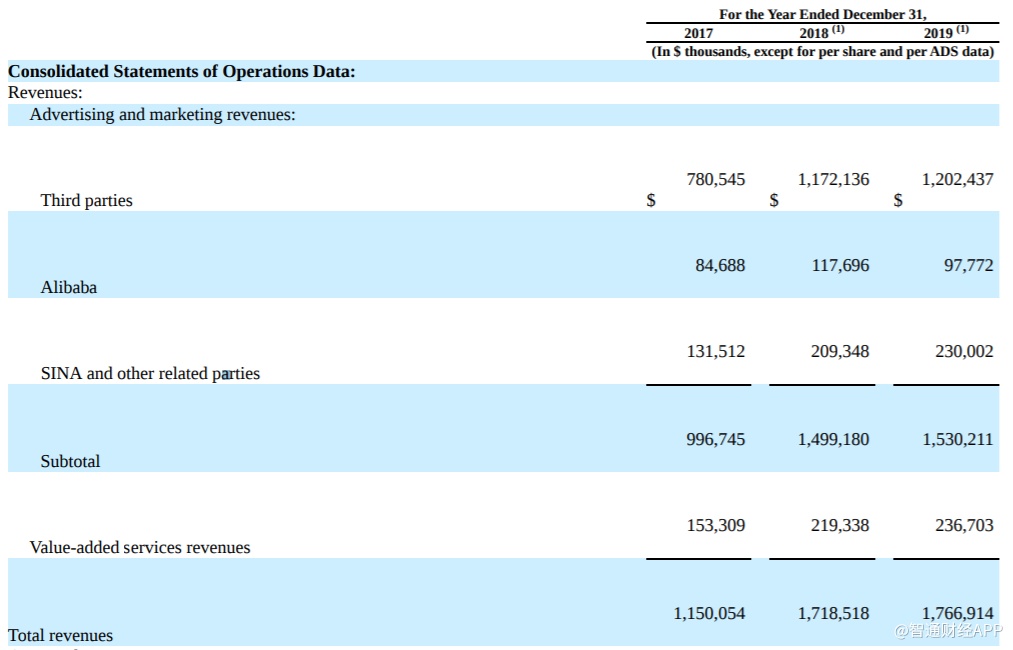This screenshot has height=650, width=1013.
Task: Click 'Value-added services revenues' label
Action: pyautogui.click(x=140, y=547)
